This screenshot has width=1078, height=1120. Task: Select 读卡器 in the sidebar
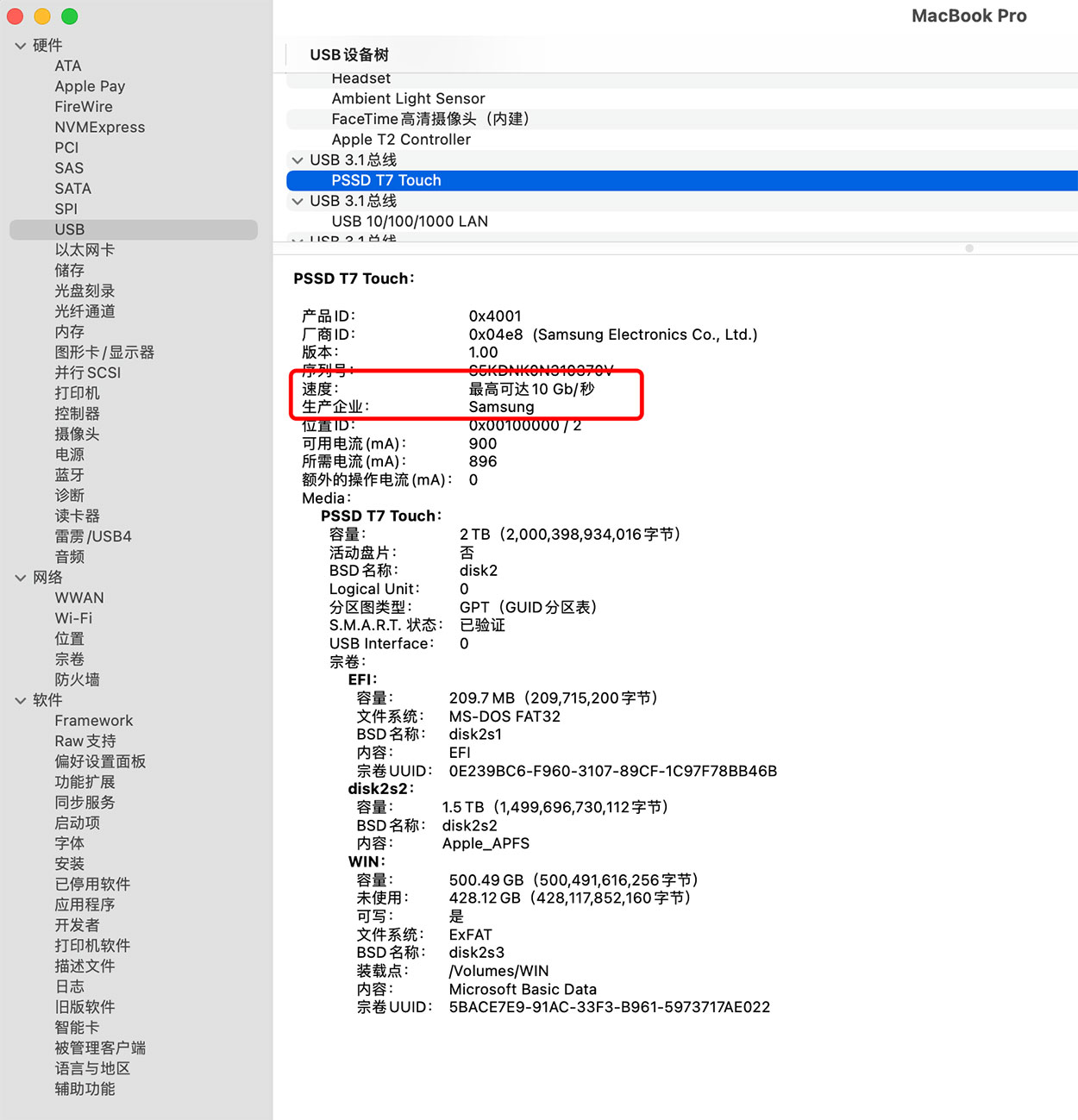click(78, 516)
